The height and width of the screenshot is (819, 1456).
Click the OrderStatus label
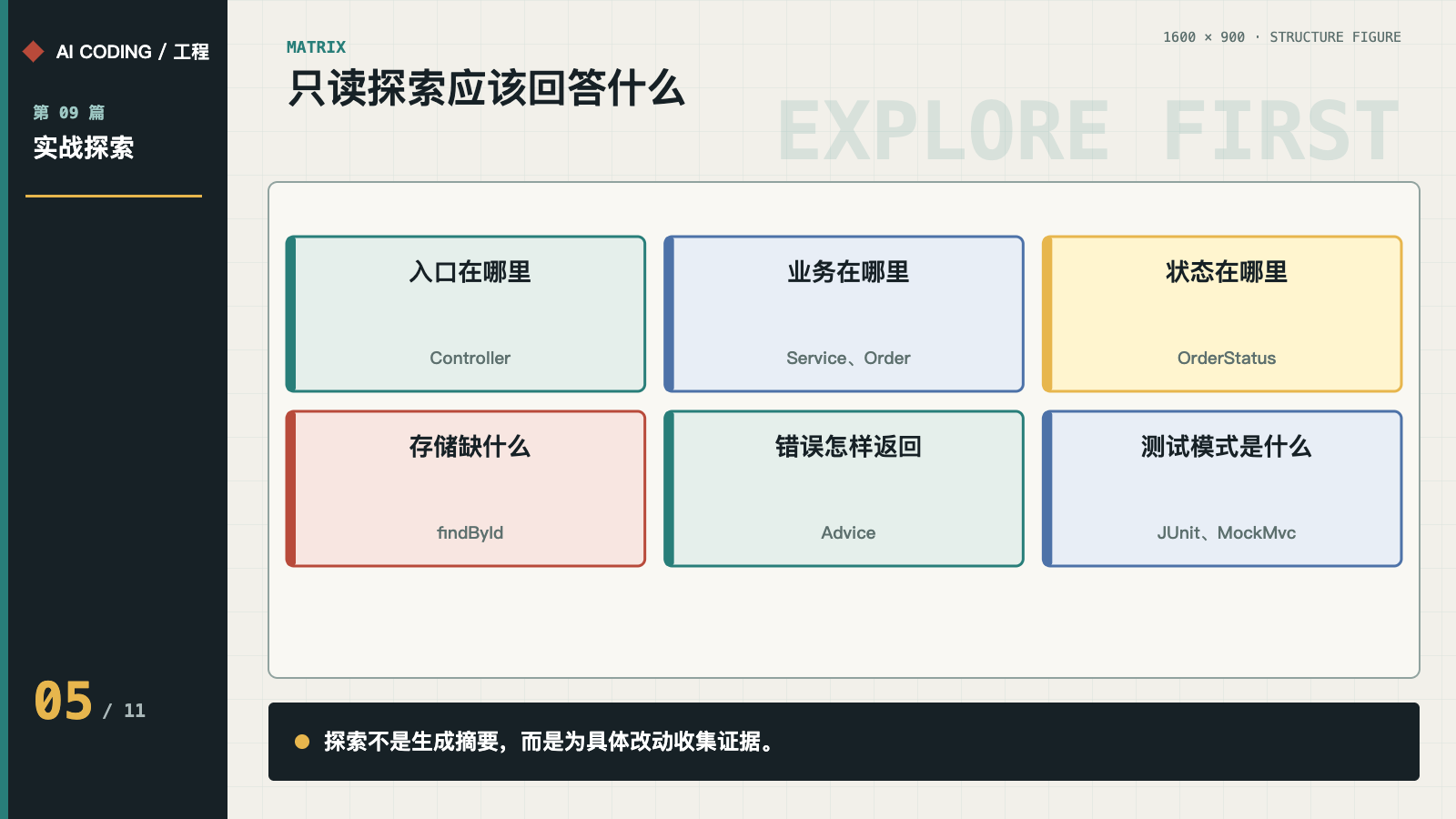1227,358
